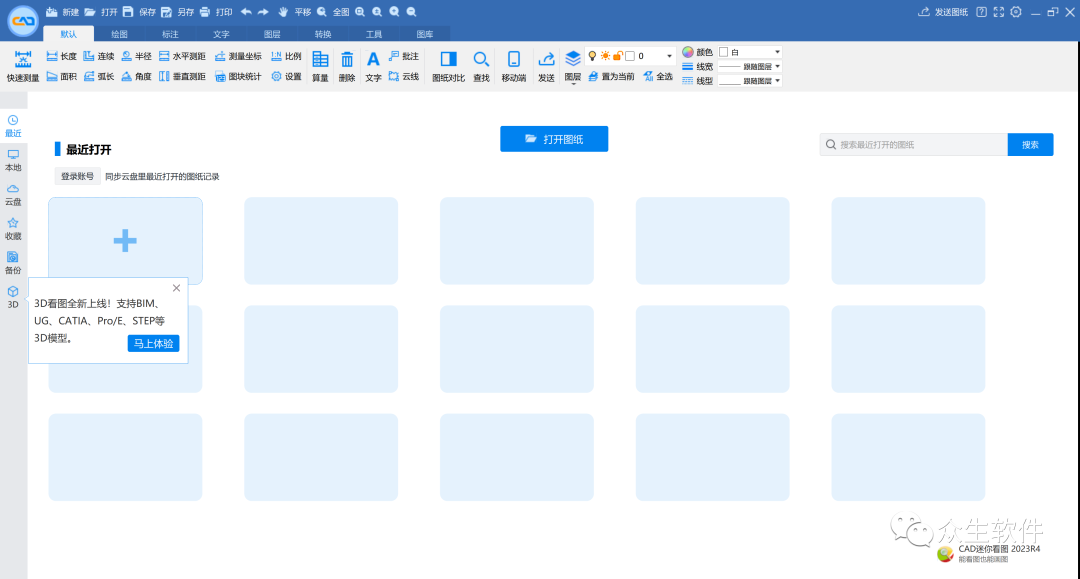Open measurement 设置 settings in ribbon

[x=286, y=76]
